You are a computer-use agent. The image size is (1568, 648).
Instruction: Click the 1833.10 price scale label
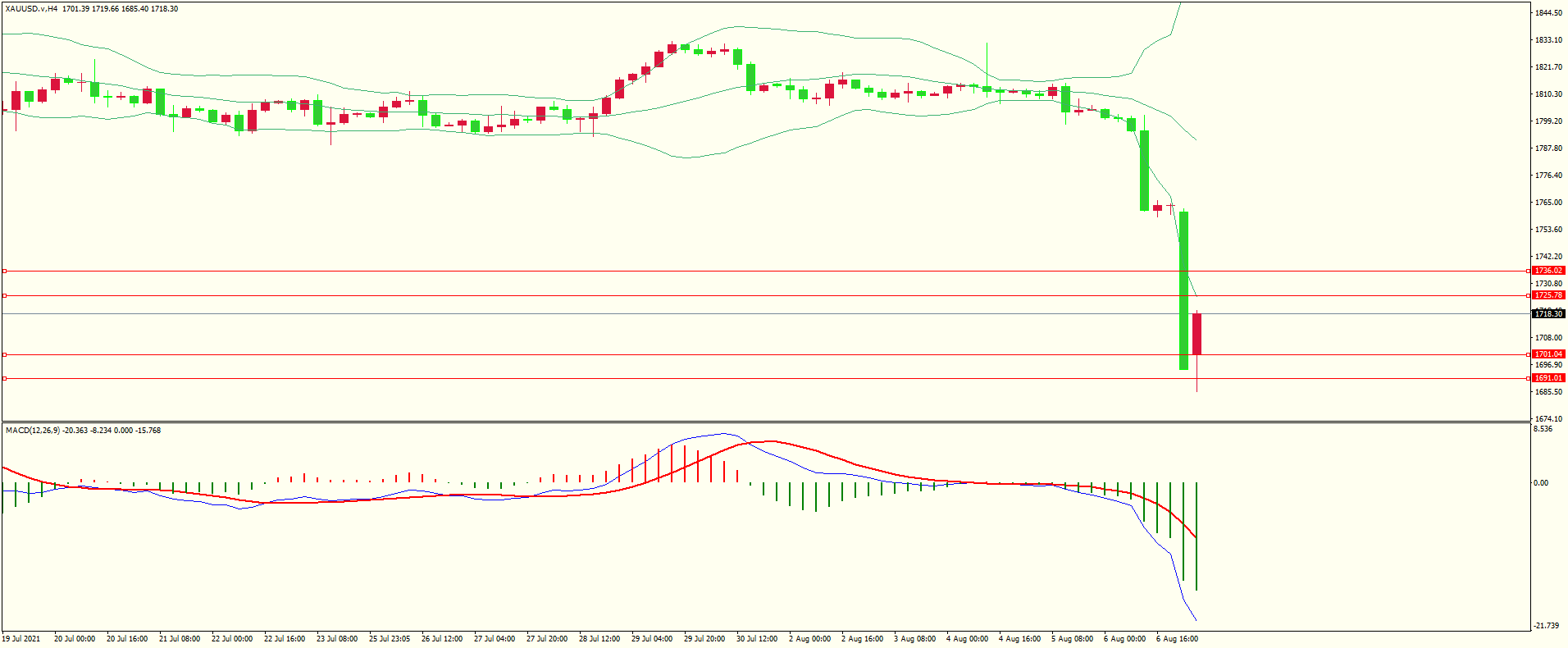(x=1548, y=40)
